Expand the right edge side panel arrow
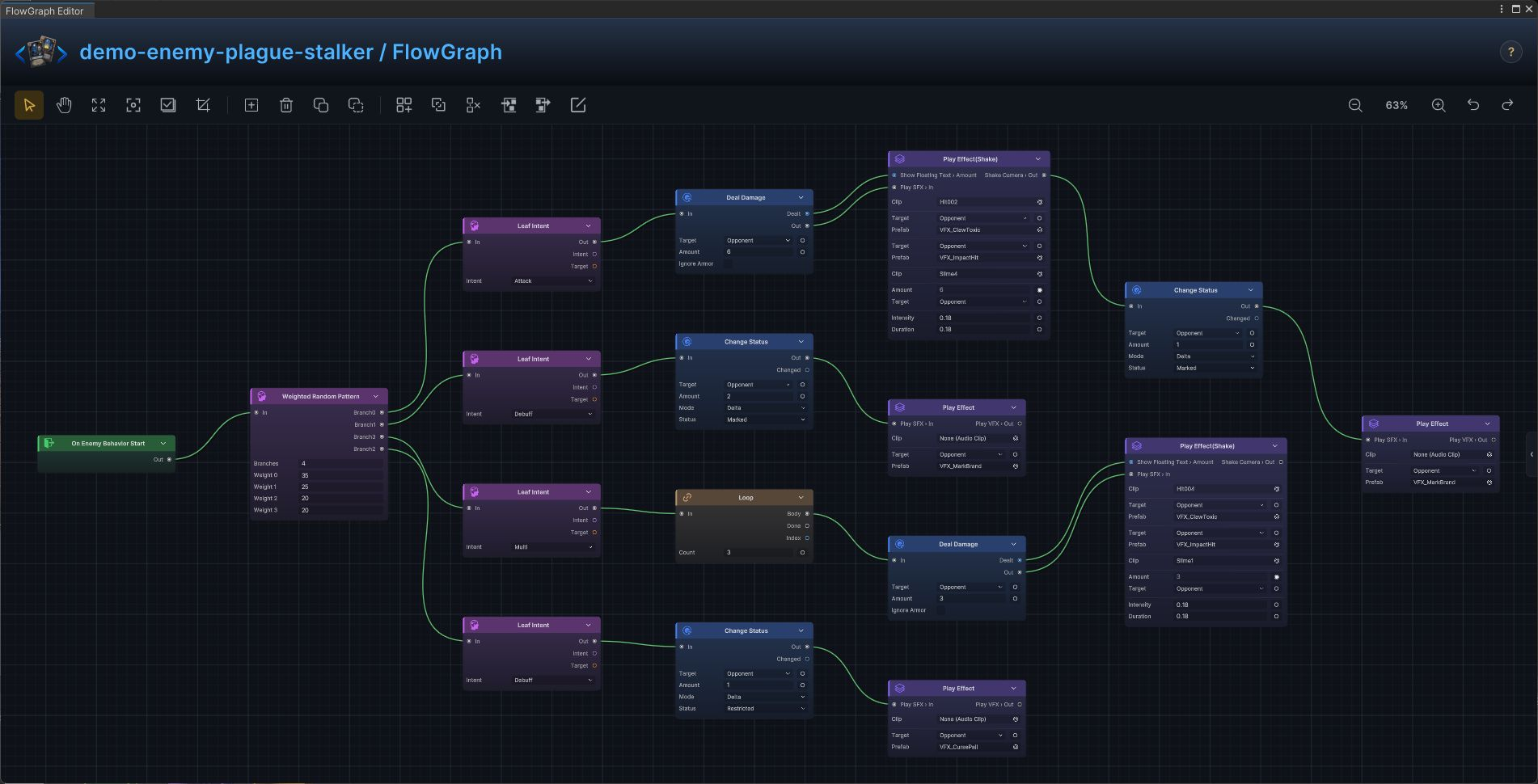This screenshot has width=1538, height=784. (1532, 454)
